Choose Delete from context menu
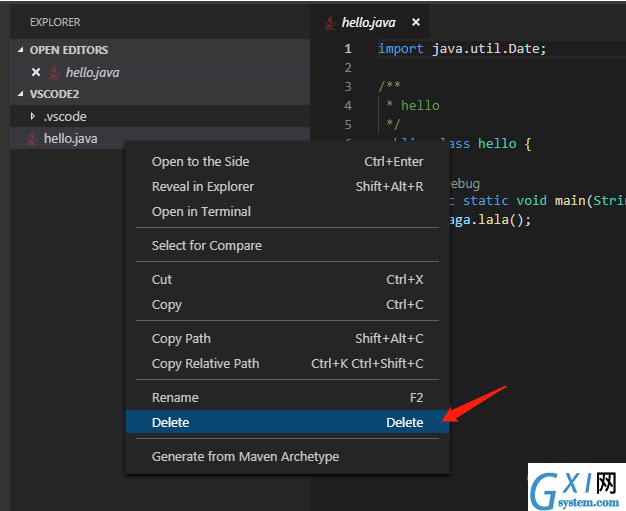626x511 pixels. click(287, 422)
